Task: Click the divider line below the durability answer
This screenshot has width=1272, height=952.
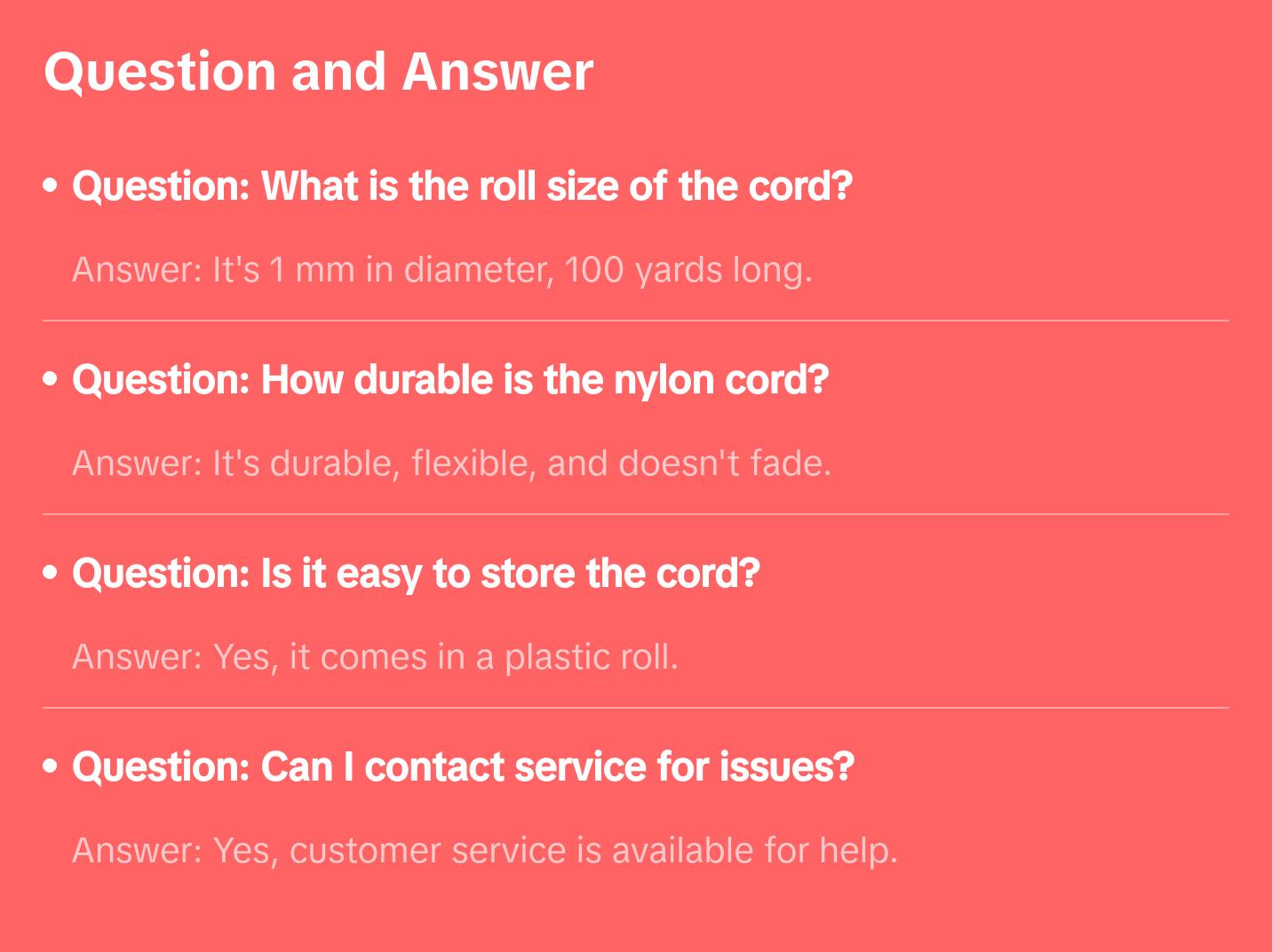Action: point(636,514)
